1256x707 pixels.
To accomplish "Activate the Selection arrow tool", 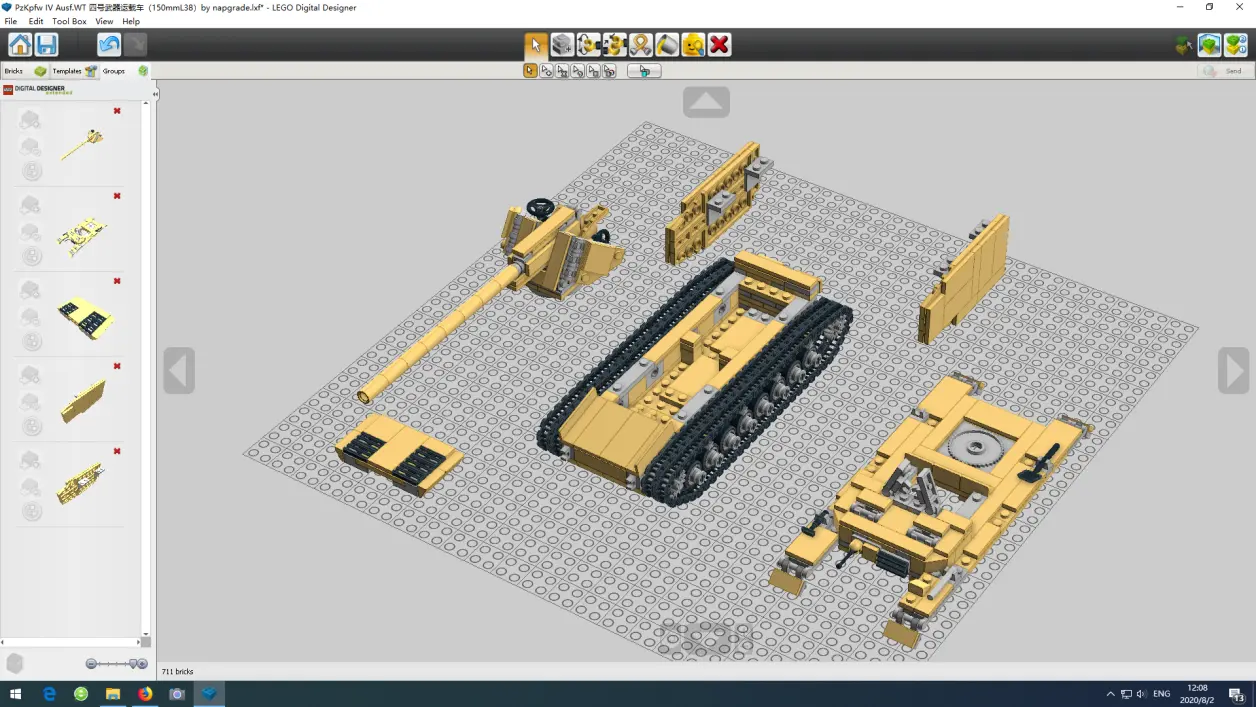I will (x=536, y=45).
